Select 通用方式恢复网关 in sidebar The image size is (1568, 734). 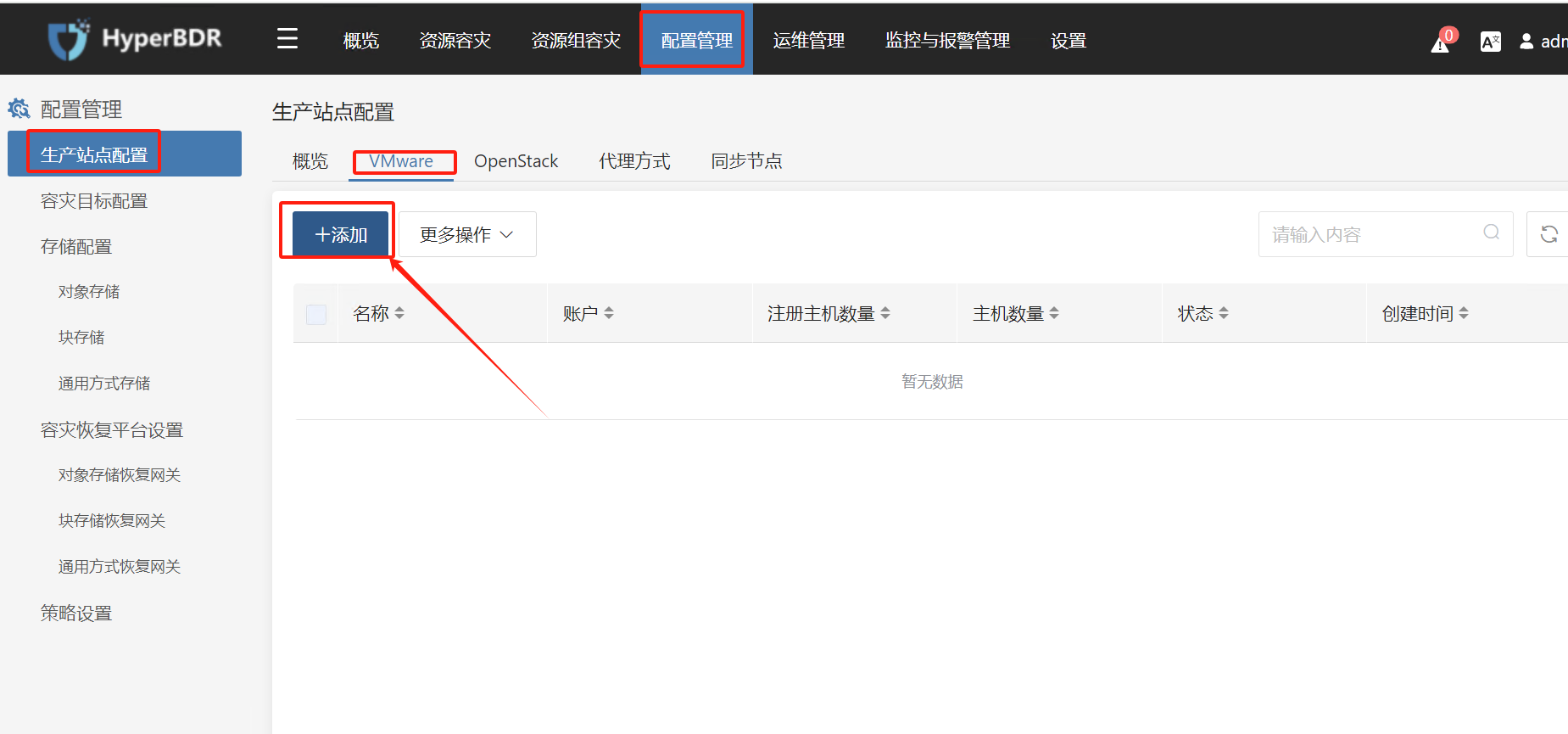click(x=120, y=567)
